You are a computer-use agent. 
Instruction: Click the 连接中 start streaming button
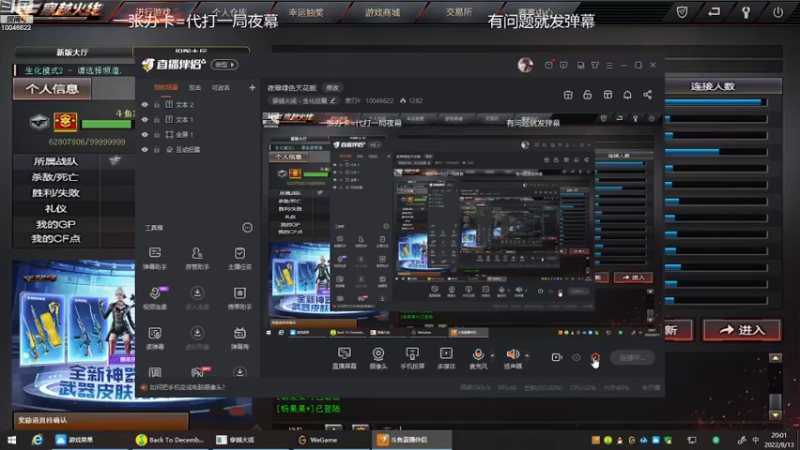pyautogui.click(x=632, y=358)
